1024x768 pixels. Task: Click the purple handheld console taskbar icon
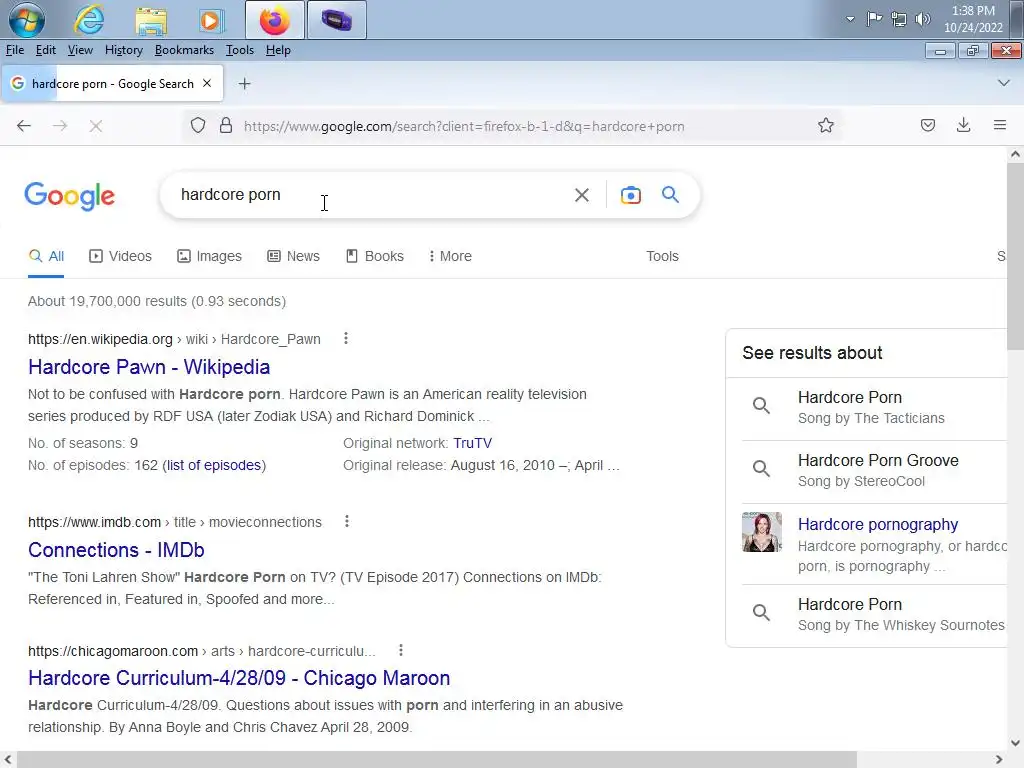point(336,20)
